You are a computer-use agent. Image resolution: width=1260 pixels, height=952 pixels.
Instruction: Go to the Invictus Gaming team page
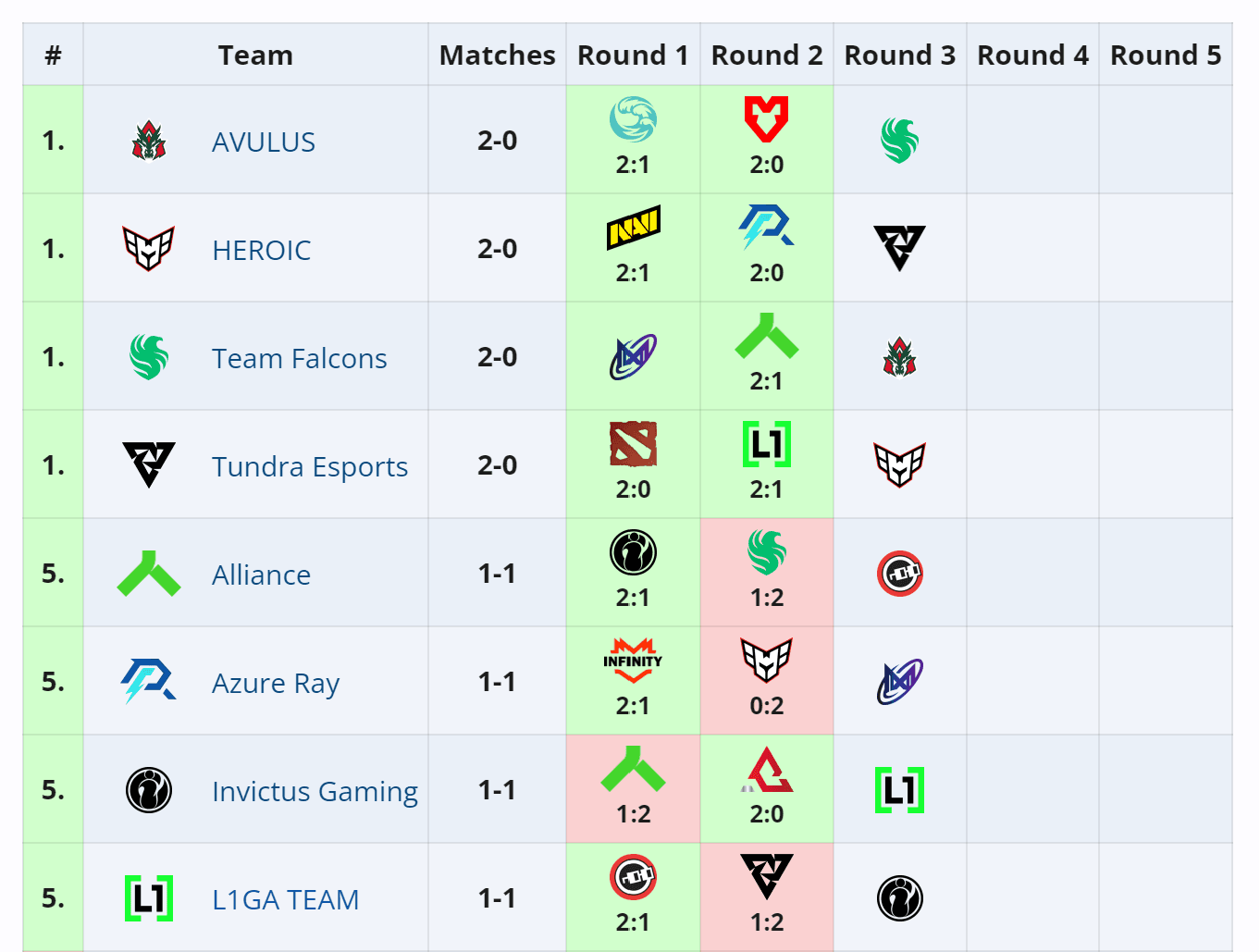tap(315, 791)
